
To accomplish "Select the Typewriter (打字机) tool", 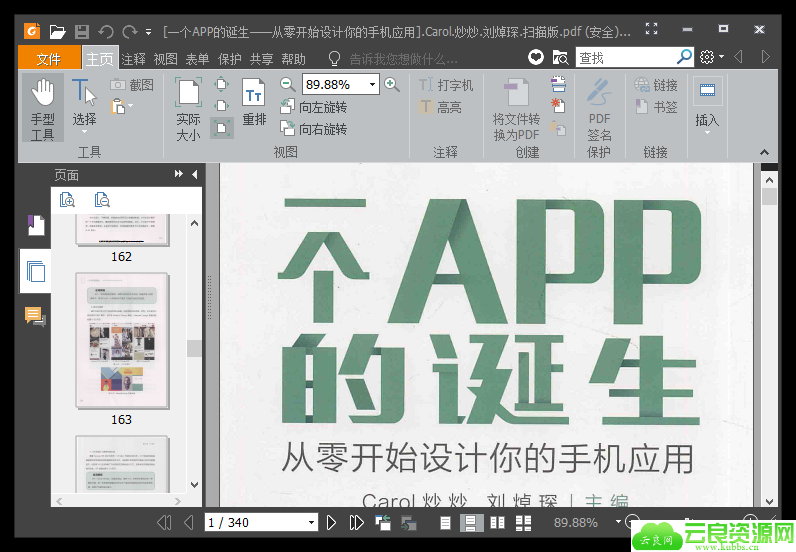I will point(446,85).
